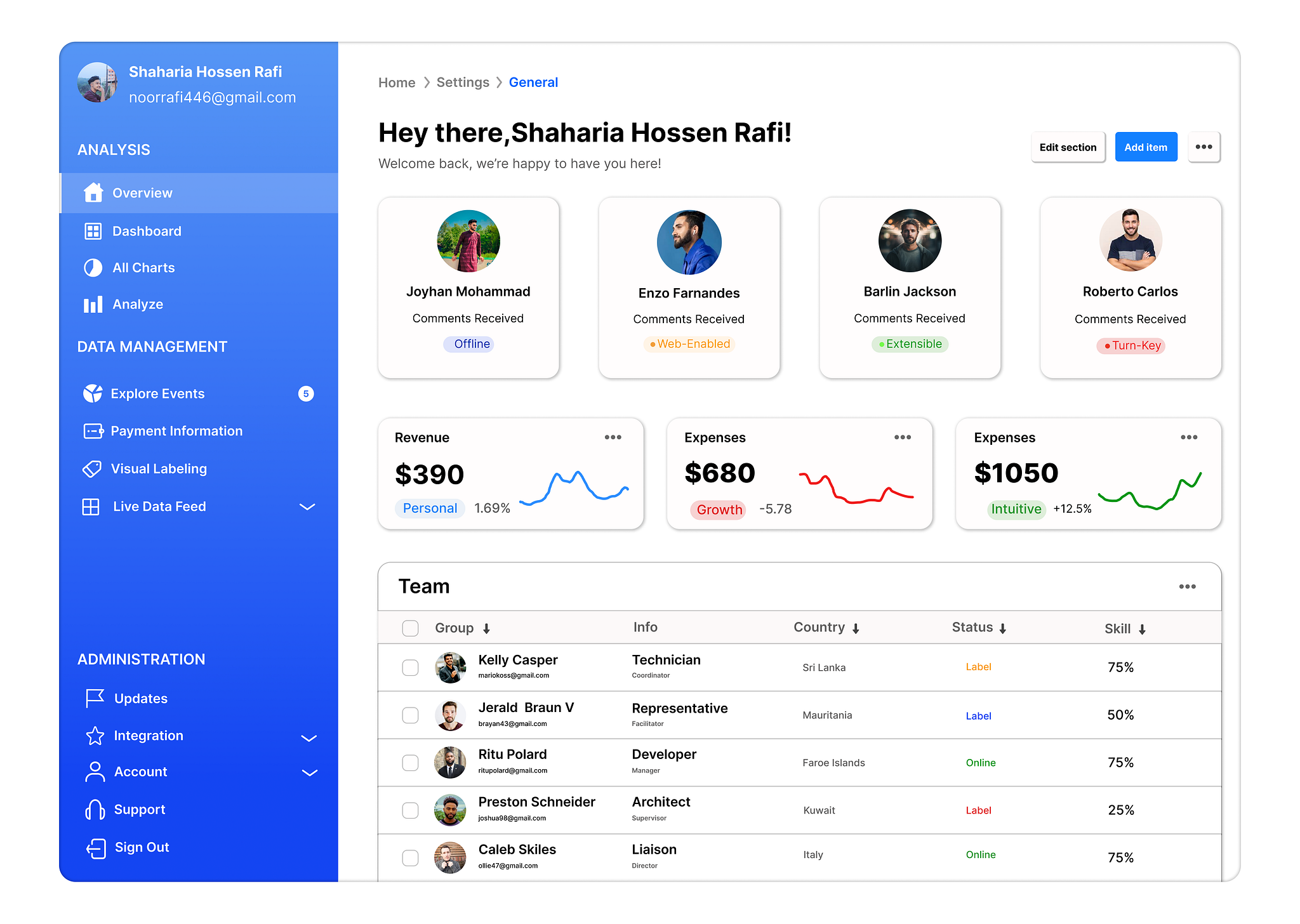Open Revenue card three-dot menu
This screenshot has height=924, width=1300.
pos(613,437)
